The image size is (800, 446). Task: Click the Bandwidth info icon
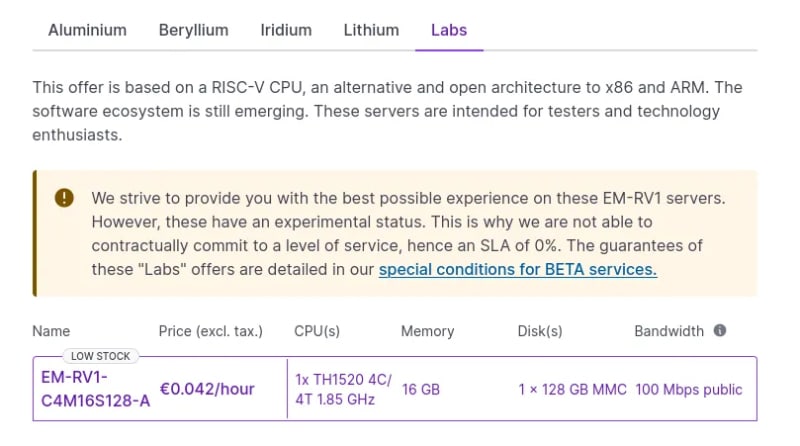point(719,331)
